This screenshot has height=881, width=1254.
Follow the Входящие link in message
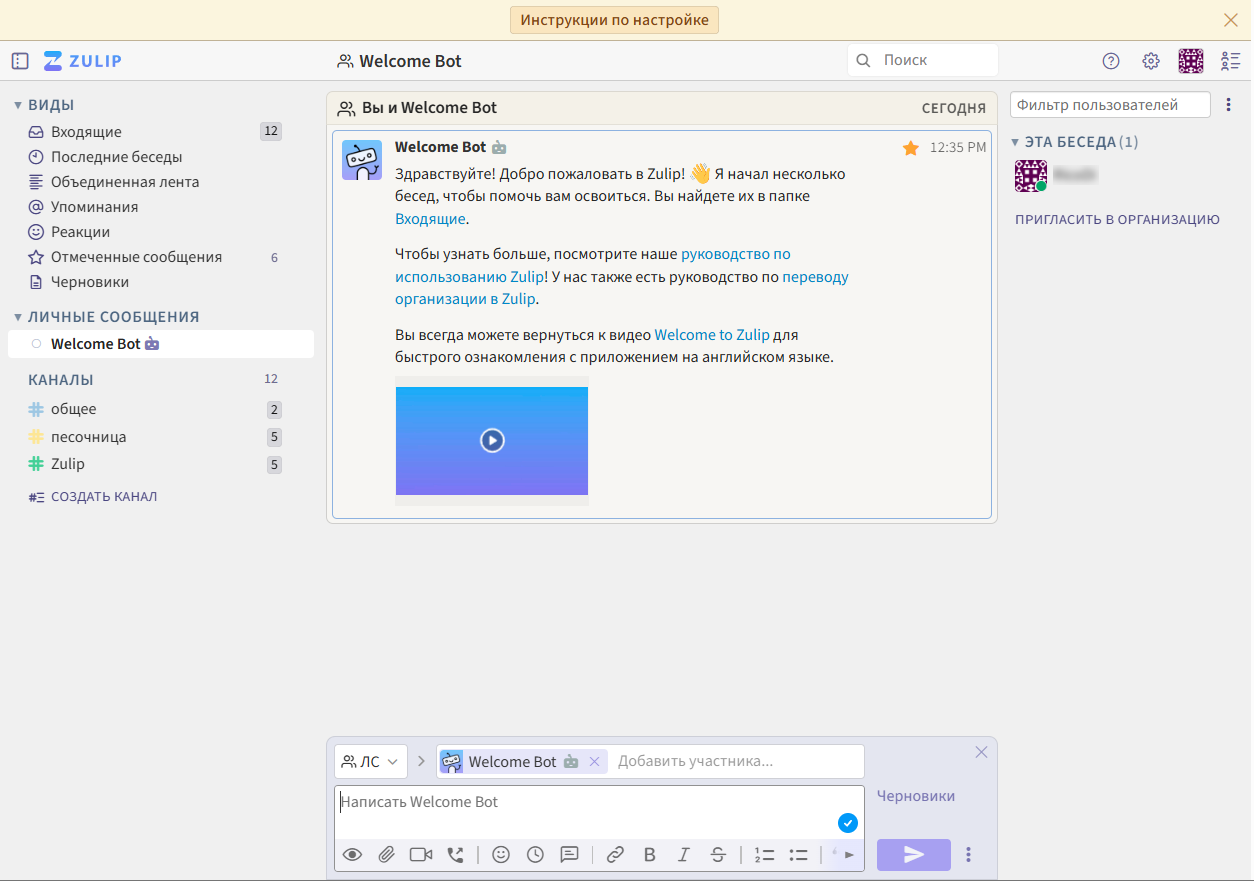[430, 219]
